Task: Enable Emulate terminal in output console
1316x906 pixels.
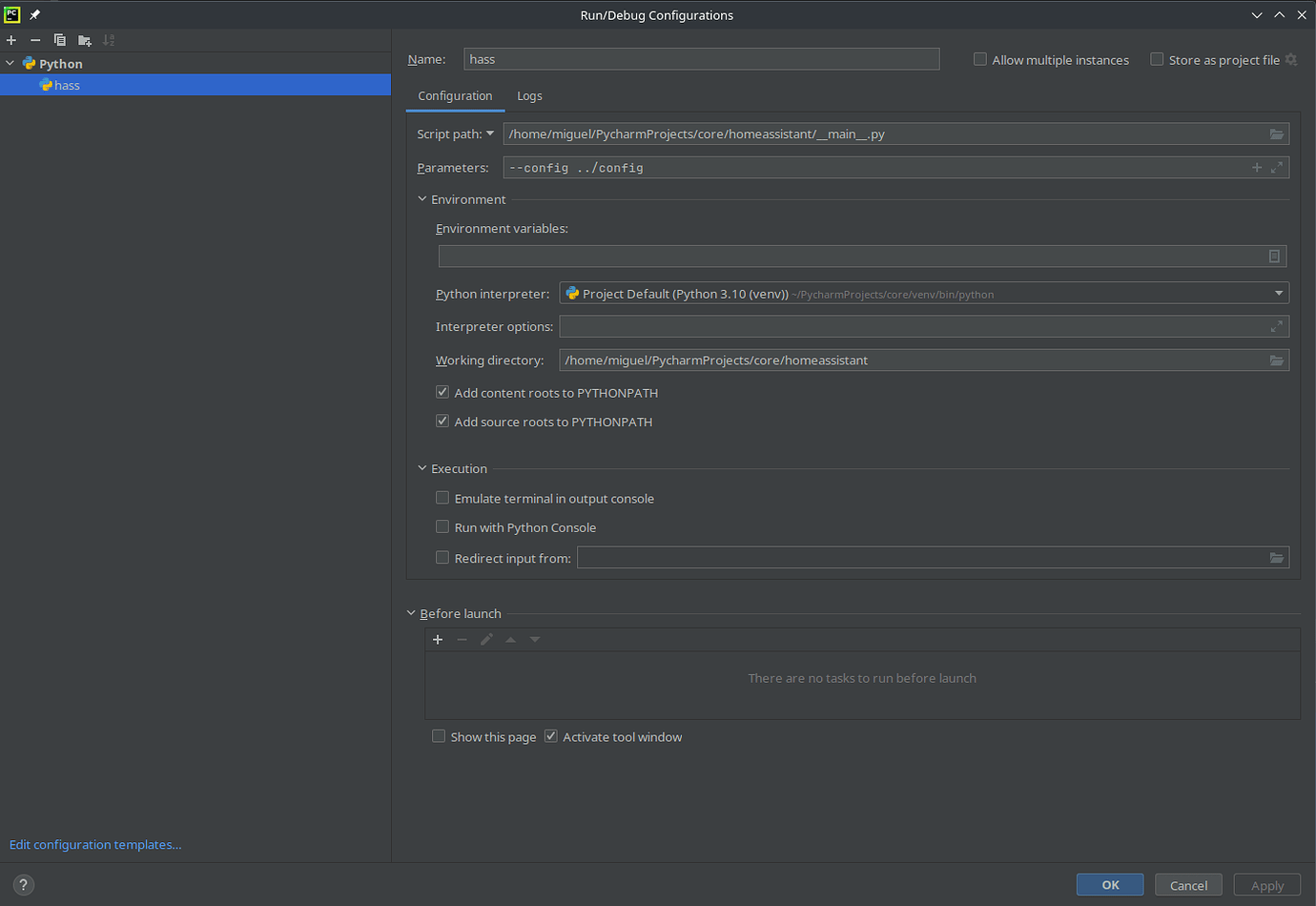Action: tap(442, 497)
